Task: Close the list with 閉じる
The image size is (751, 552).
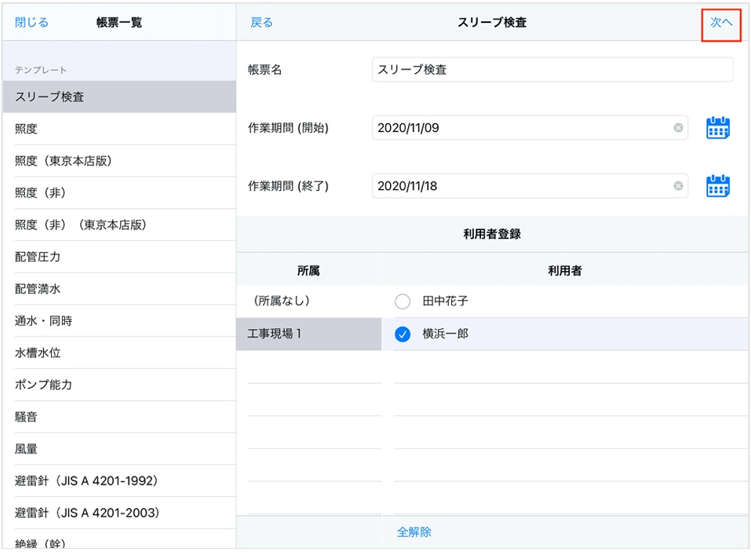Action: pyautogui.click(x=31, y=22)
